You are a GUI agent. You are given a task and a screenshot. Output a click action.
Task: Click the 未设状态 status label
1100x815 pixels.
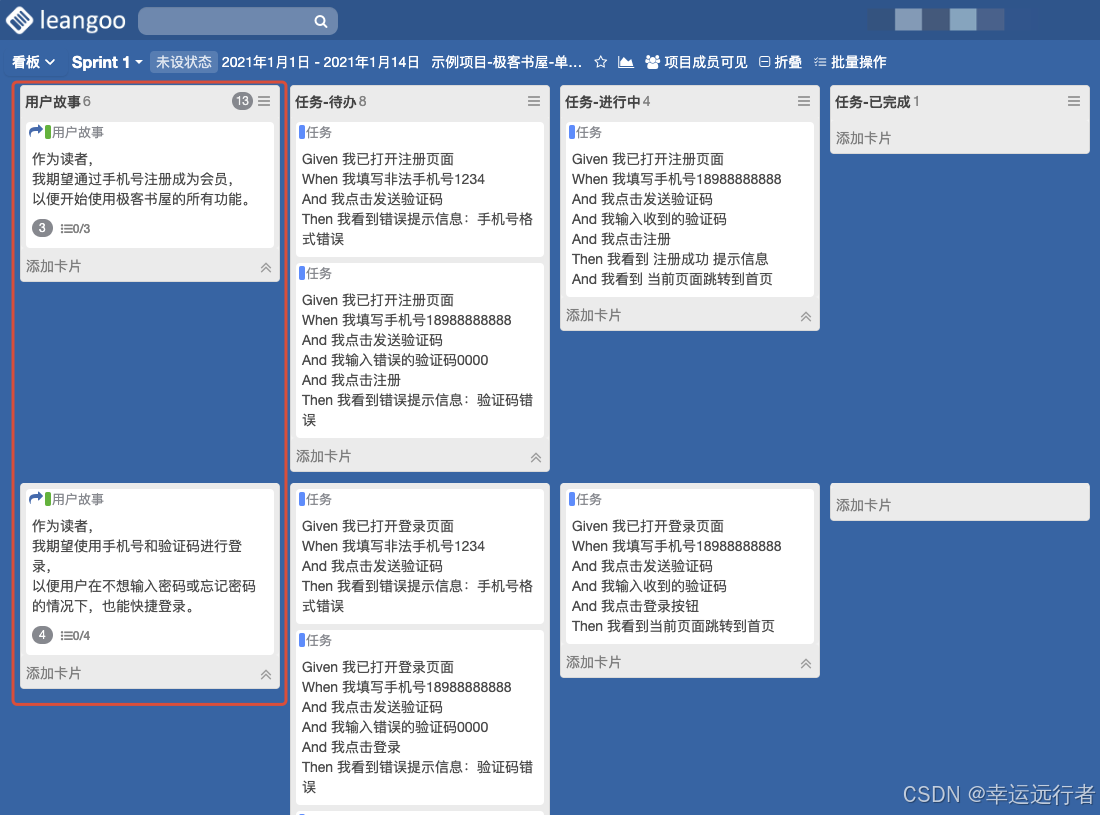(183, 62)
